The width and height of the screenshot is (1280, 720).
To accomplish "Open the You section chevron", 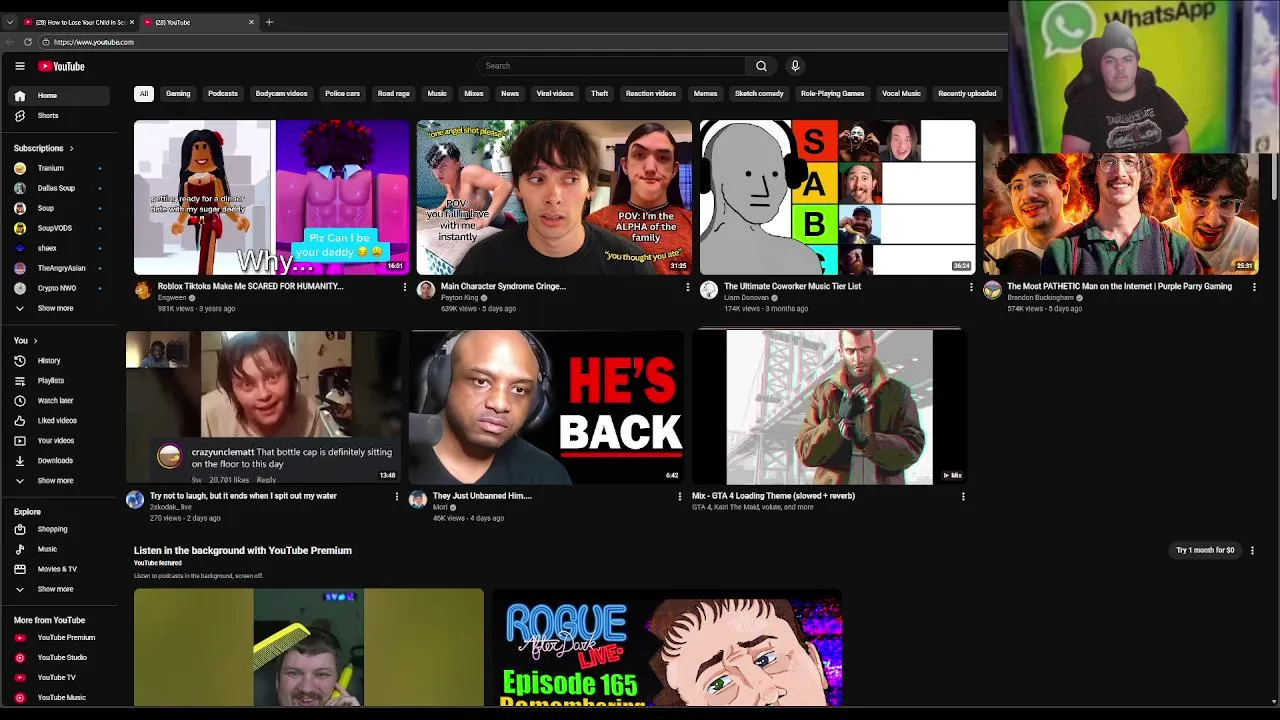I will pos(35,341).
